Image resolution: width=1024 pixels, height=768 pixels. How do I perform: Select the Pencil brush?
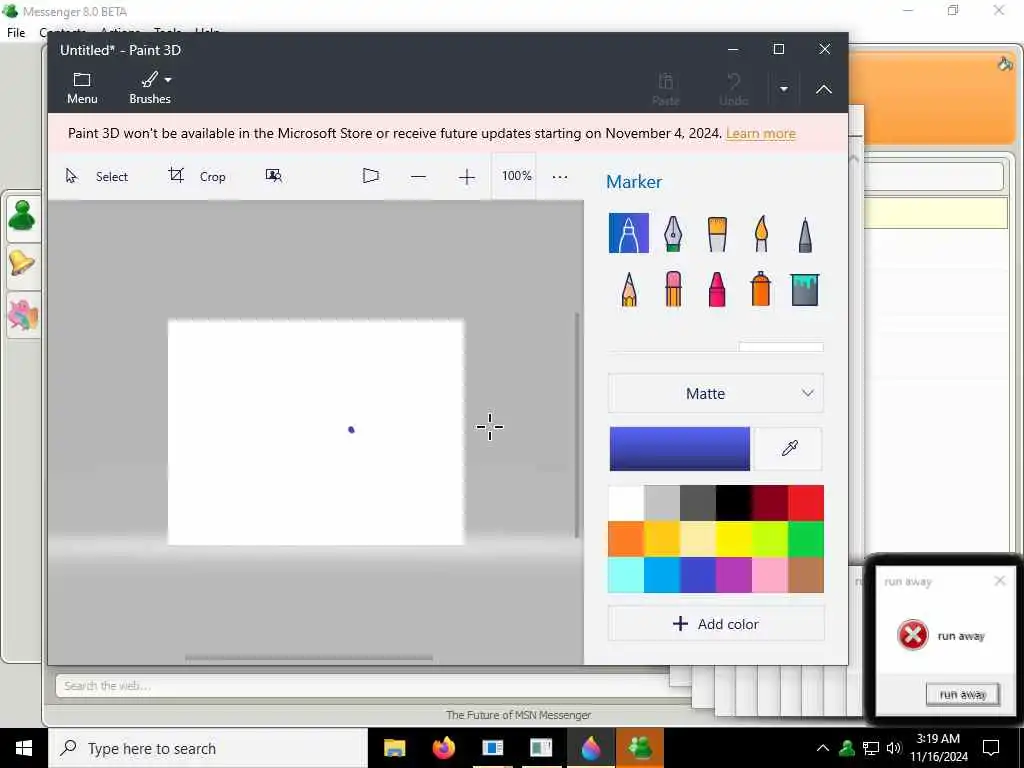[629, 289]
